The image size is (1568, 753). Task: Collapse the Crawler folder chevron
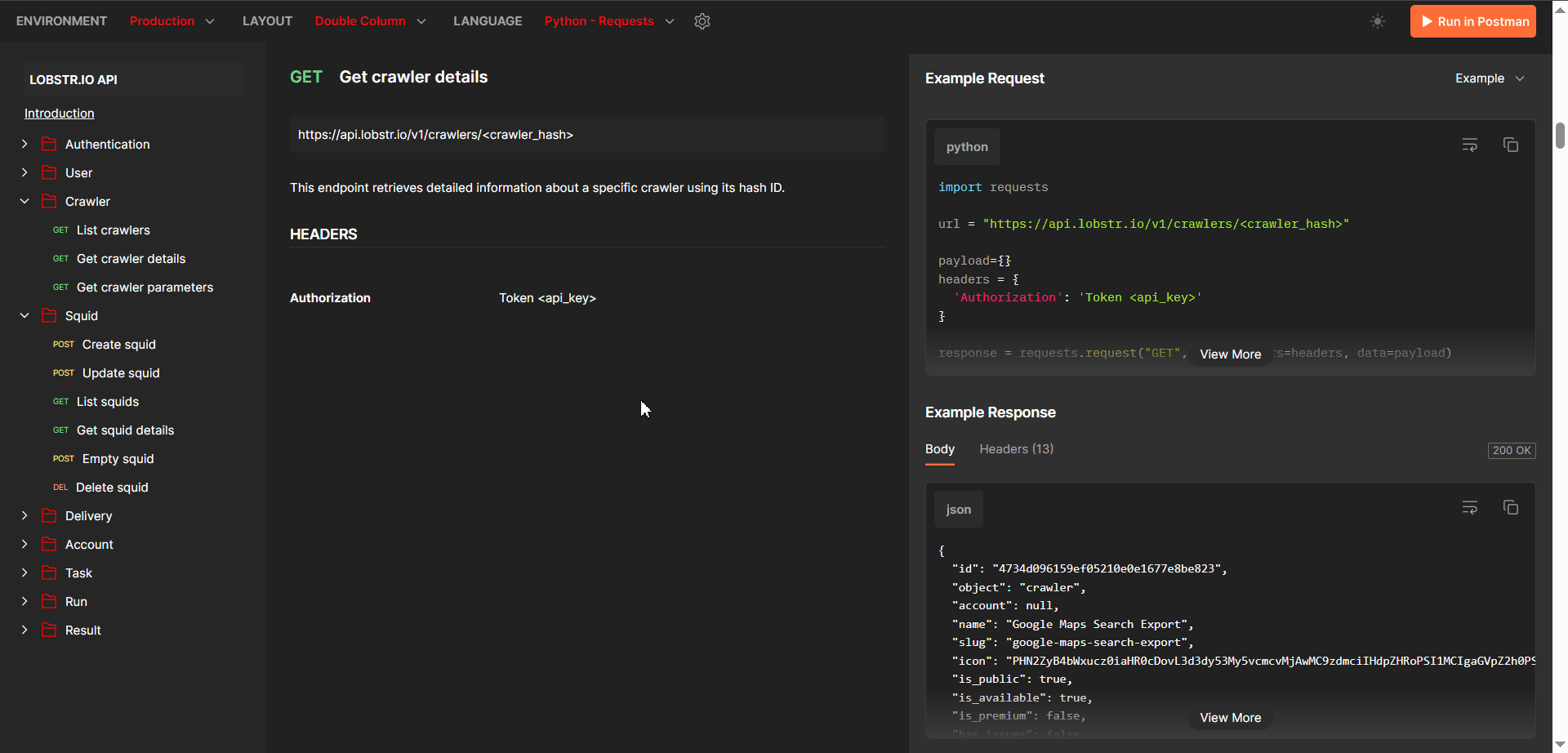pos(24,201)
